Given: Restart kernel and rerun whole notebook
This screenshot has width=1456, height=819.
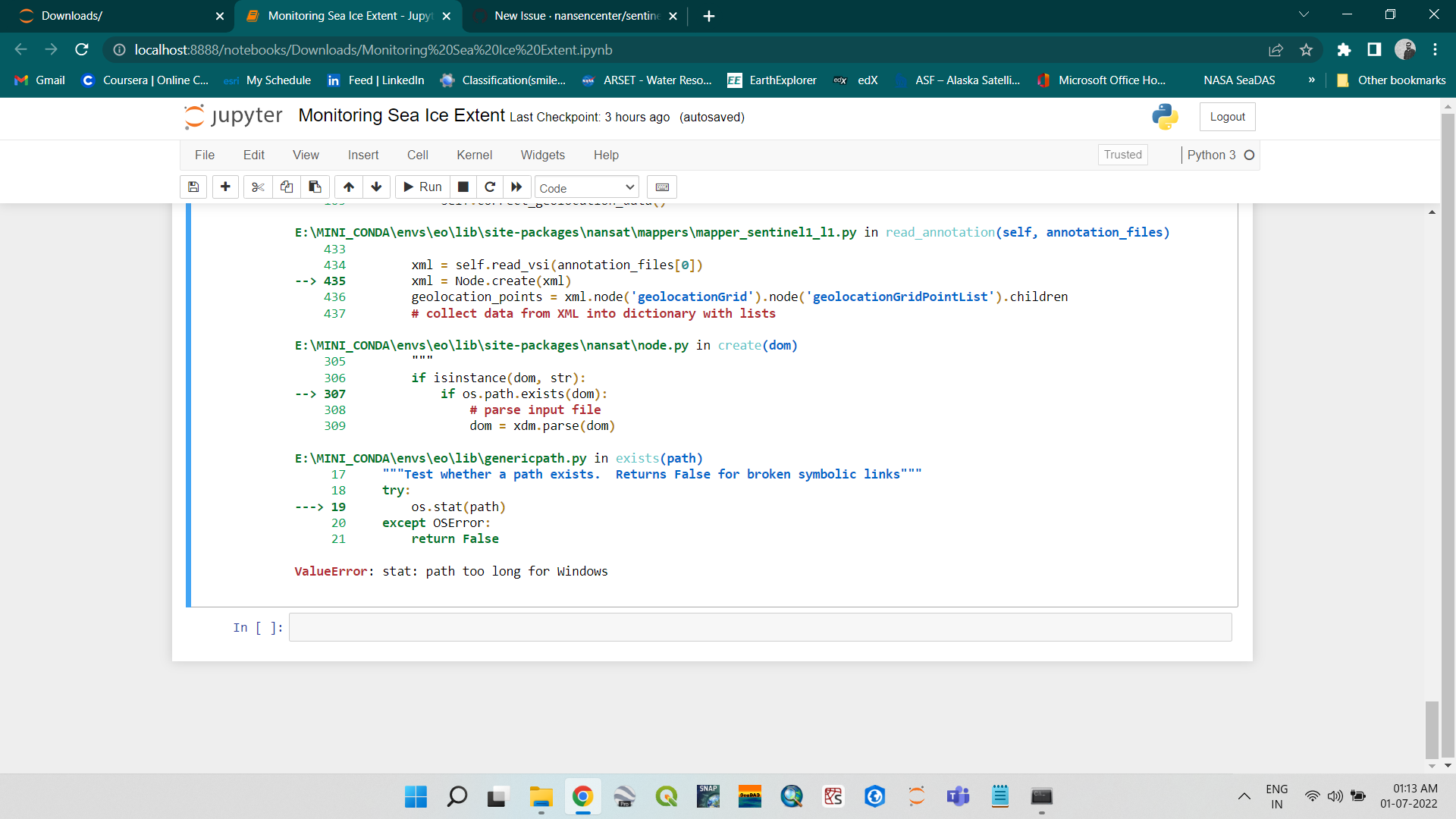Looking at the screenshot, I should tap(516, 187).
